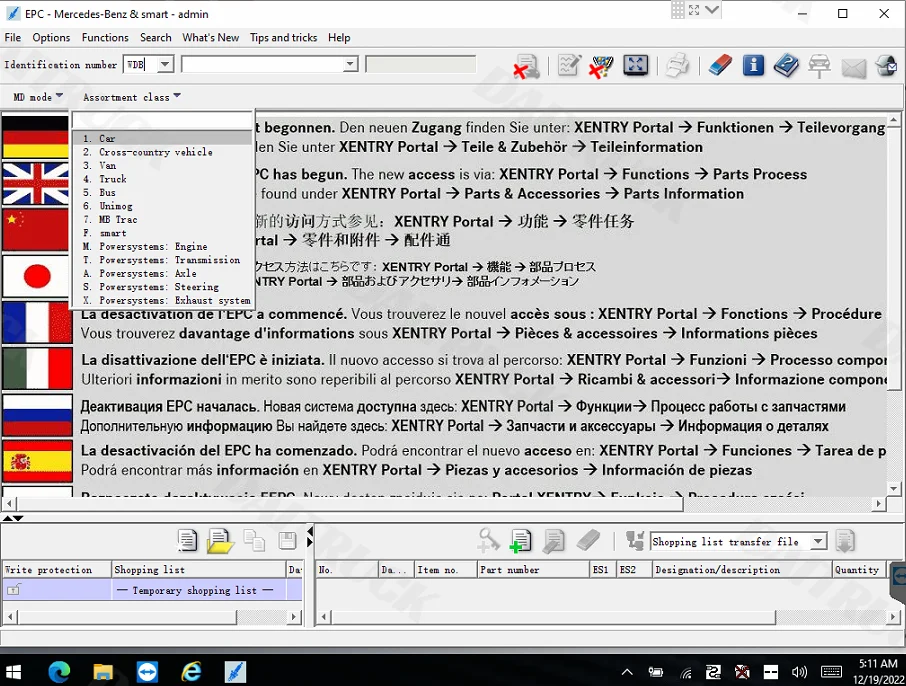Click the grey envelope mail icon

[x=853, y=68]
